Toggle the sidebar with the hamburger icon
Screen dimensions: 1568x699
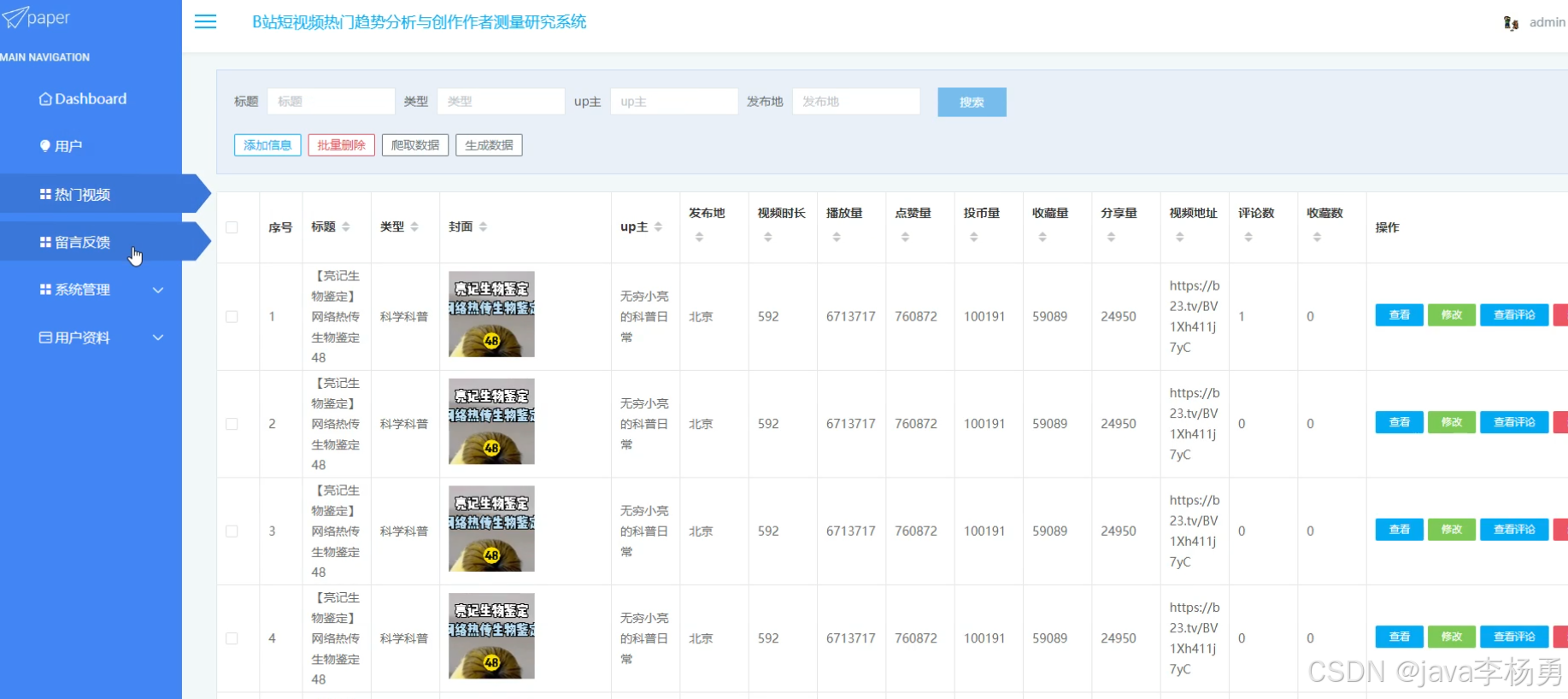(205, 21)
